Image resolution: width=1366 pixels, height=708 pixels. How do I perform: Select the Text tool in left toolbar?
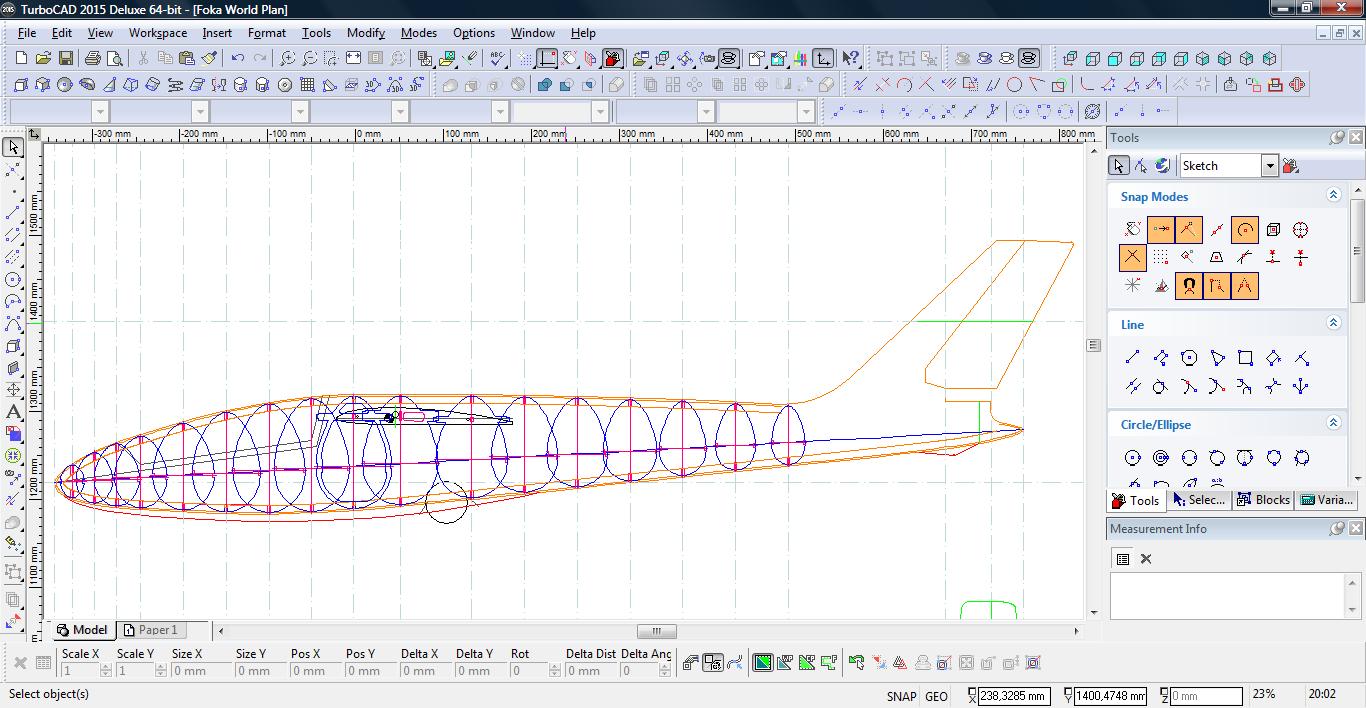(x=13, y=412)
